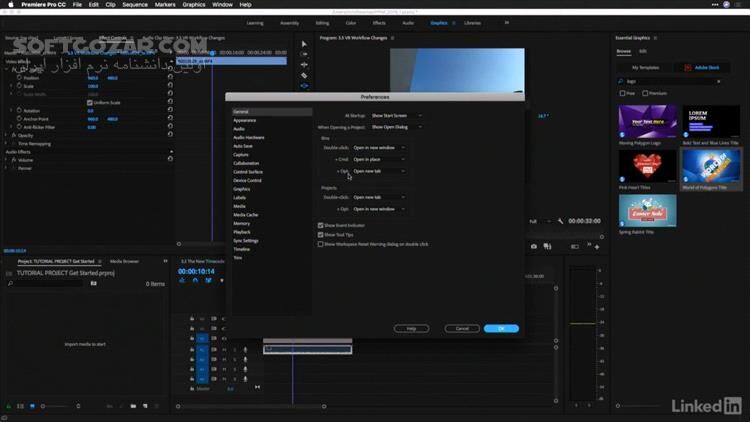The height and width of the screenshot is (422, 750).
Task: Open Bins +Opt Open new tab dropdown
Action: pos(379,171)
